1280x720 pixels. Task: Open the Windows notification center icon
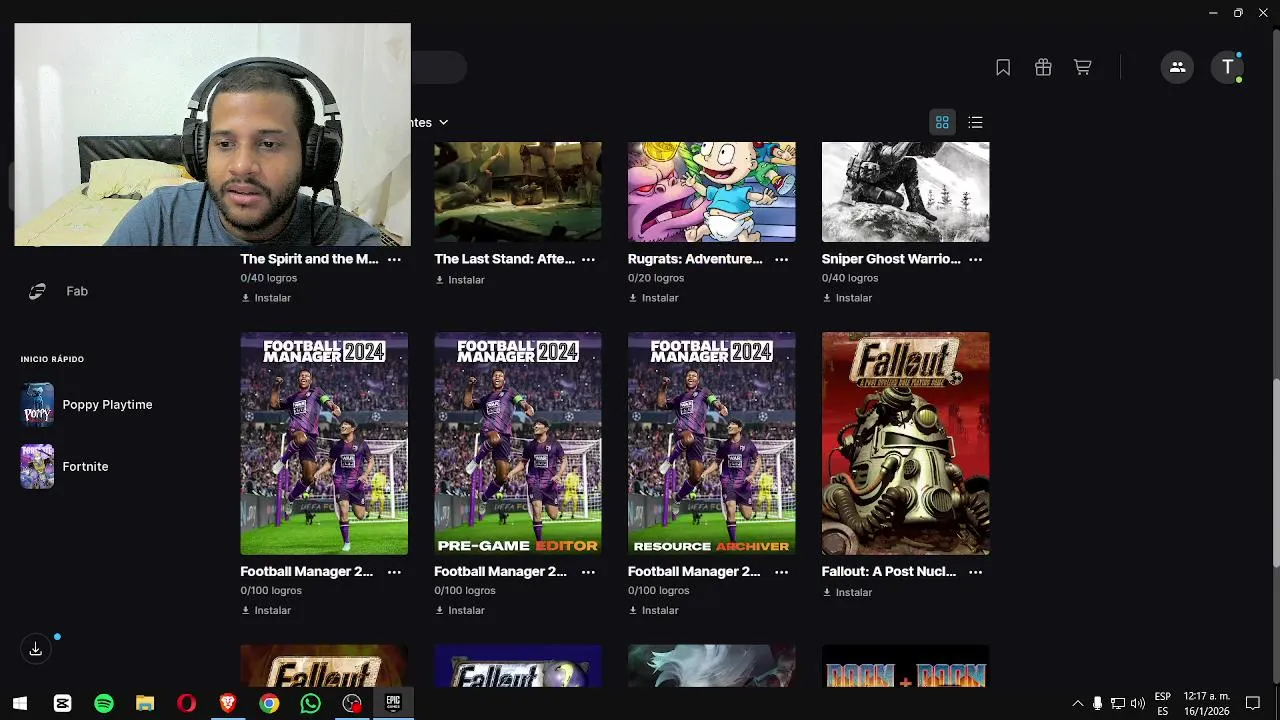pyautogui.click(x=1253, y=704)
